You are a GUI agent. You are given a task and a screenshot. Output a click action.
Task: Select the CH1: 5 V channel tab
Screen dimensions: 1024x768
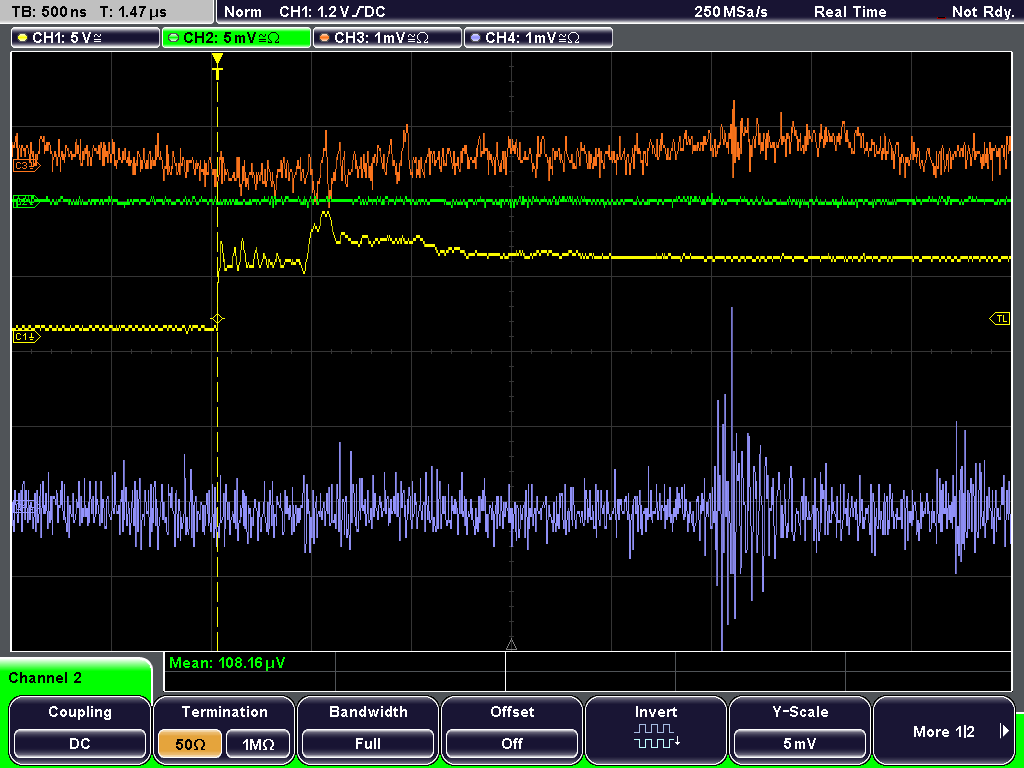[86, 38]
